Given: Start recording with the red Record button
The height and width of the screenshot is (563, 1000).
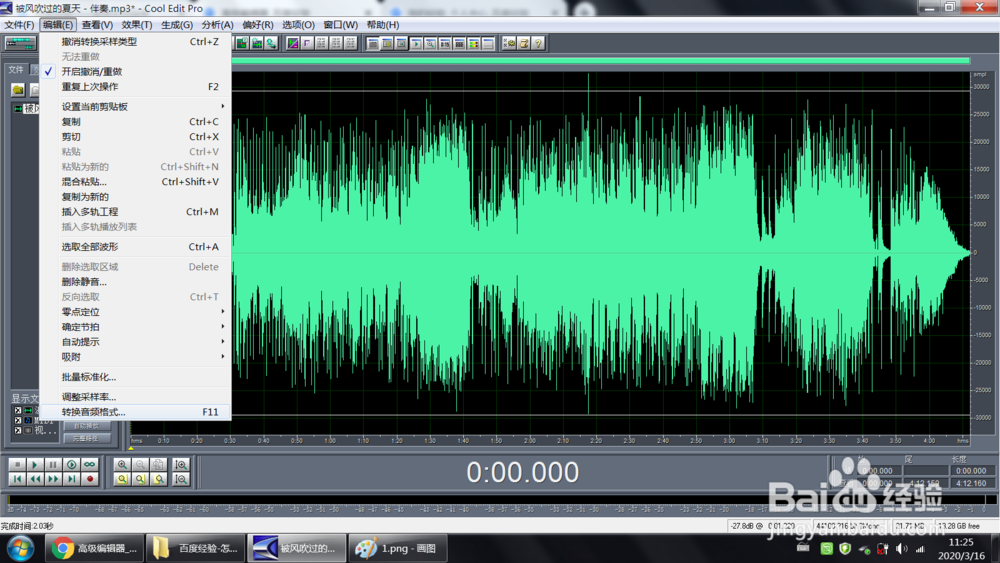Looking at the screenshot, I should pyautogui.click(x=89, y=479).
